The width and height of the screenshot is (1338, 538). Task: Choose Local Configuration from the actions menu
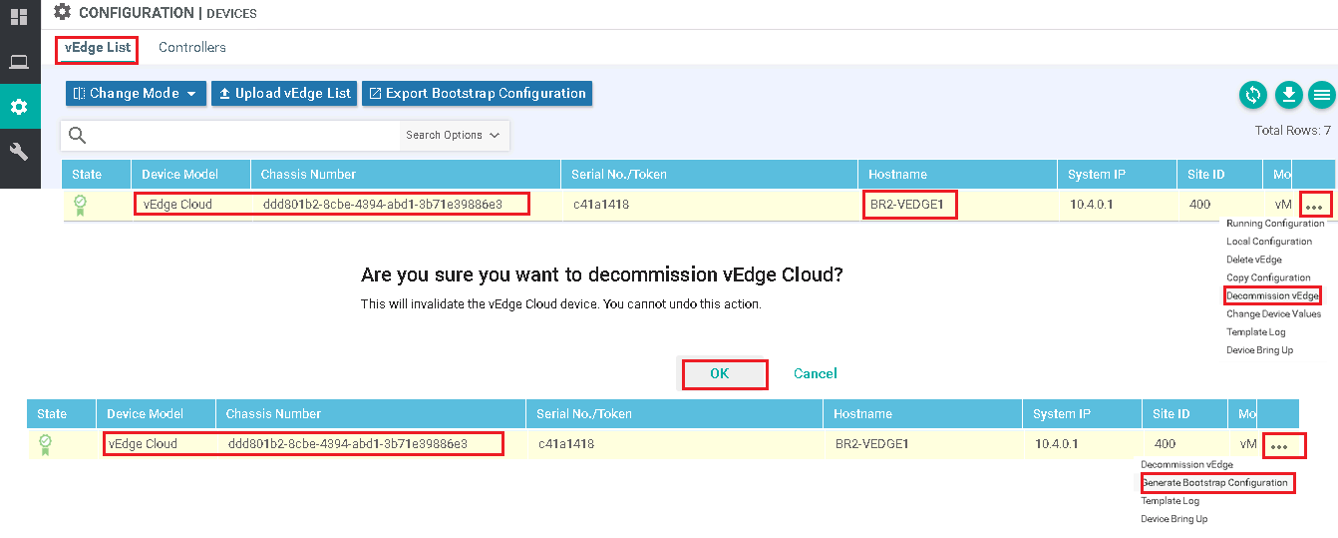(1269, 242)
